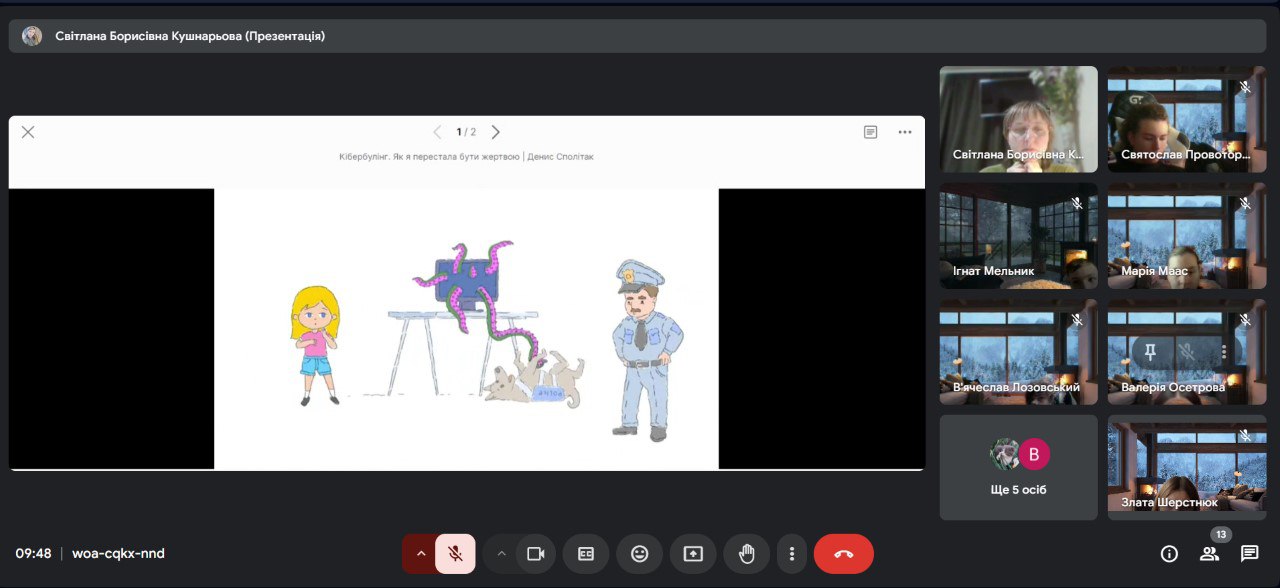
Task: Toggle the camera on or off
Action: point(535,554)
